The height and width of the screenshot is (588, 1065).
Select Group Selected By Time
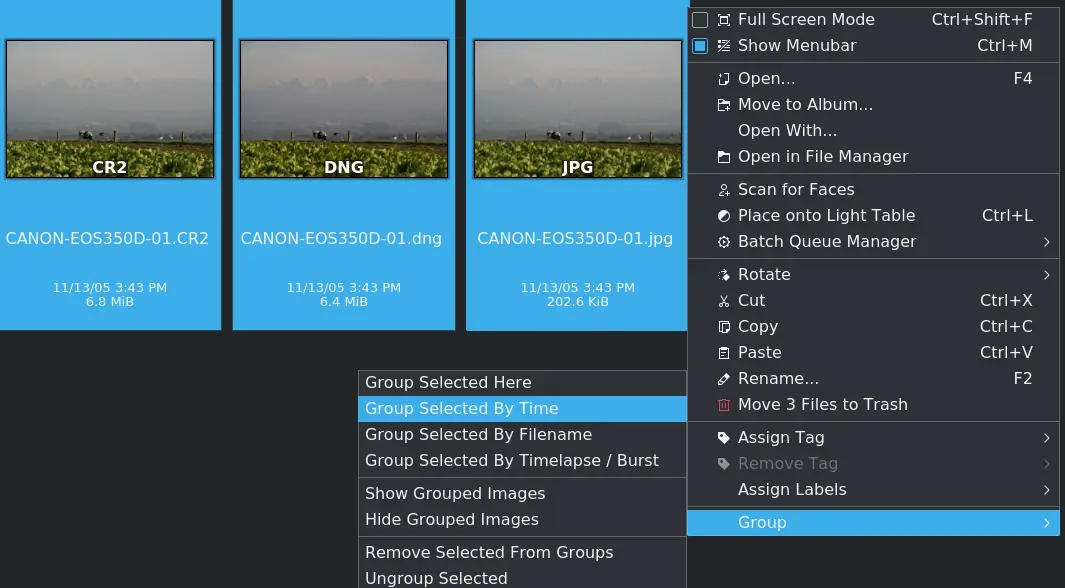461,408
